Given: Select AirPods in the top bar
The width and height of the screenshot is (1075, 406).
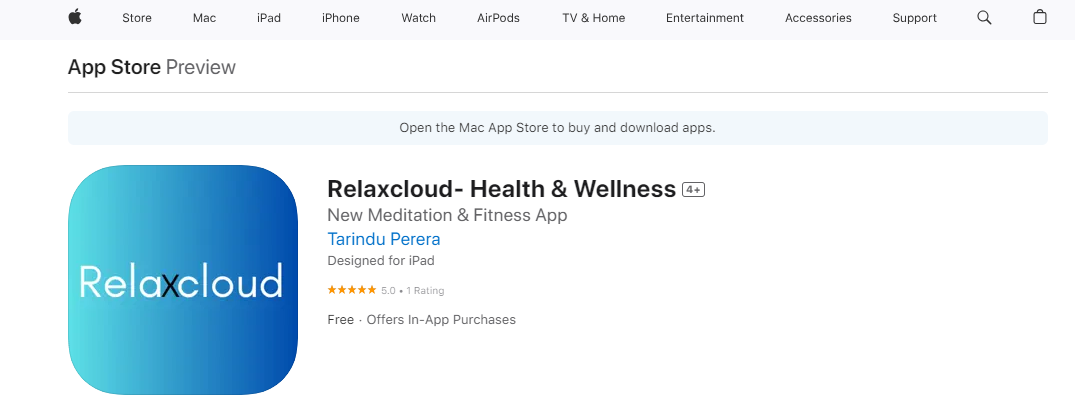Looking at the screenshot, I should [498, 18].
